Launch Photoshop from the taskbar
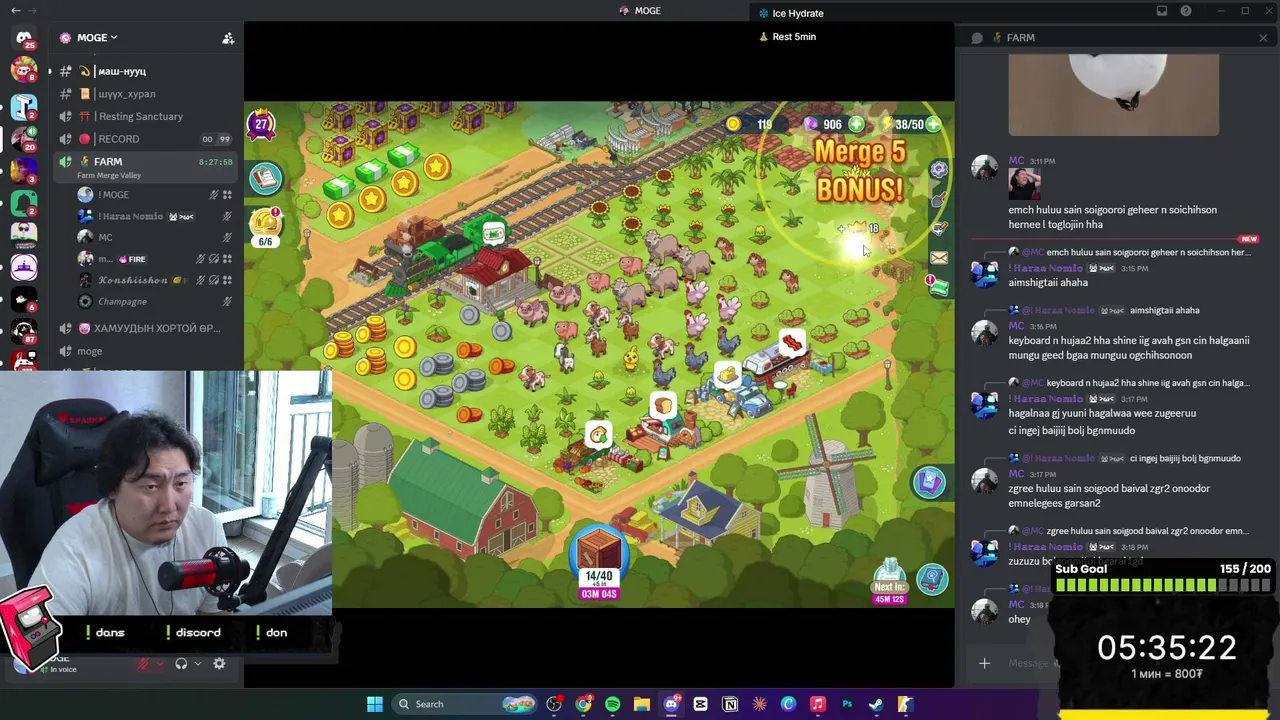This screenshot has width=1280, height=720. point(847,704)
